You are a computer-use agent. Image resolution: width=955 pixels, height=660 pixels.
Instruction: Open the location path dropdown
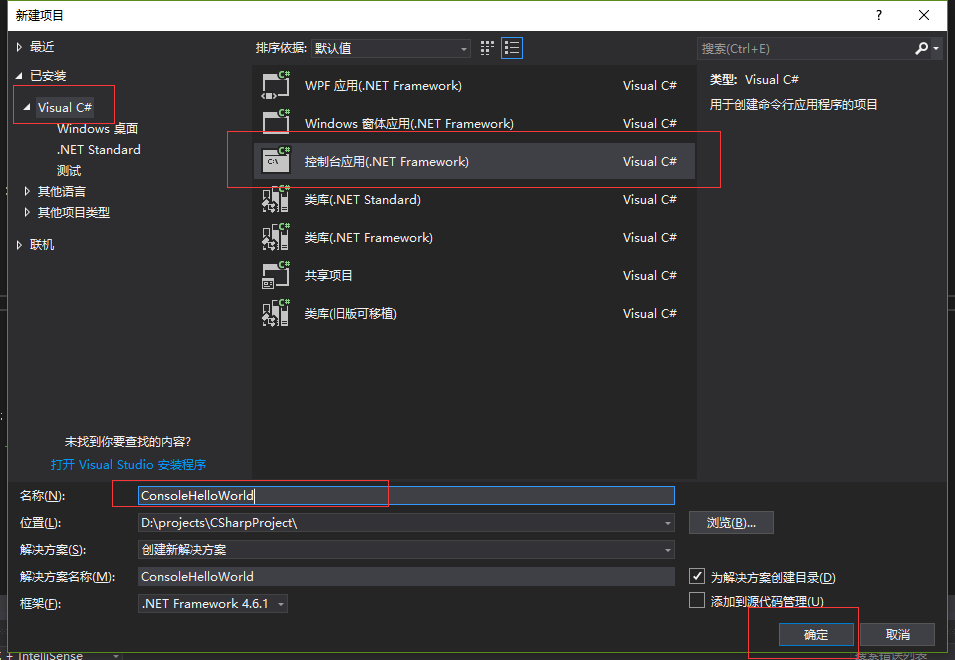click(668, 523)
